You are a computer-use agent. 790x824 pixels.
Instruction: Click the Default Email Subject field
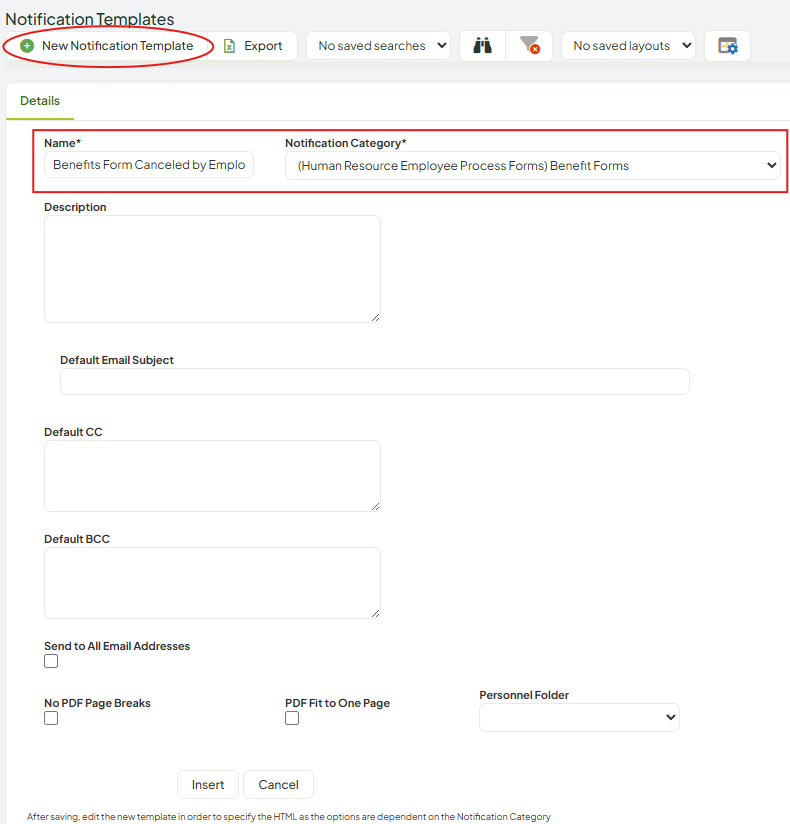coord(375,382)
